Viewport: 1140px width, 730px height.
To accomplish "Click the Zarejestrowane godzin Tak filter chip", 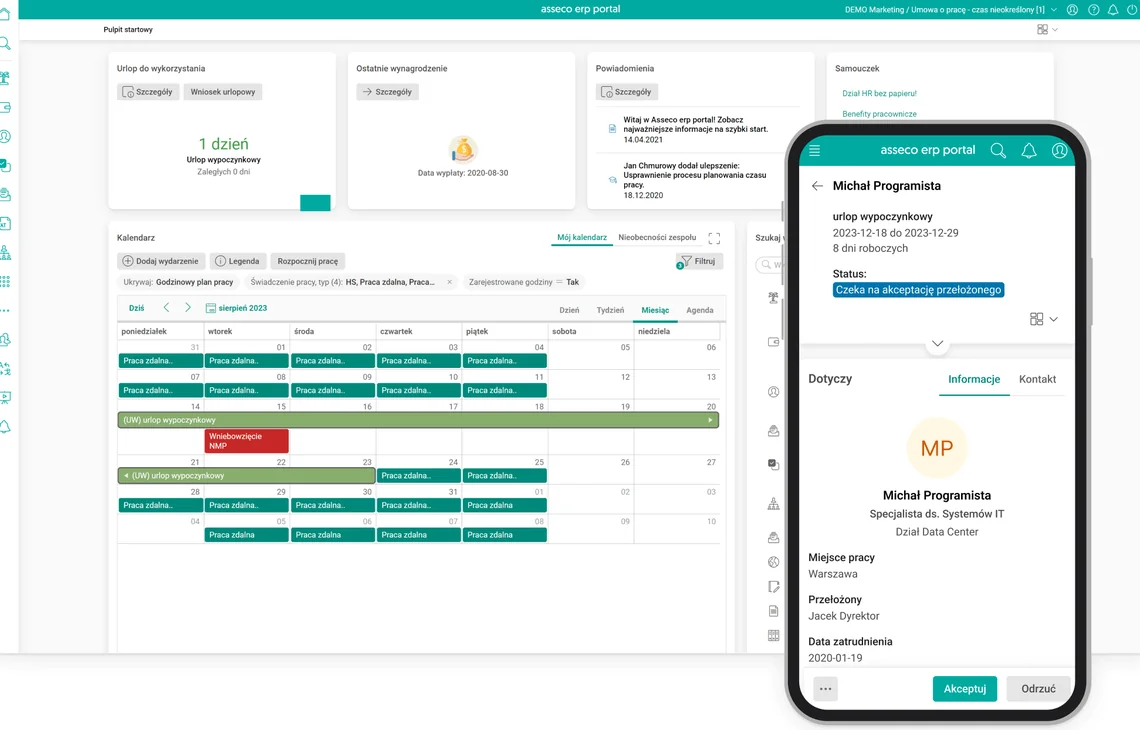I will (523, 282).
